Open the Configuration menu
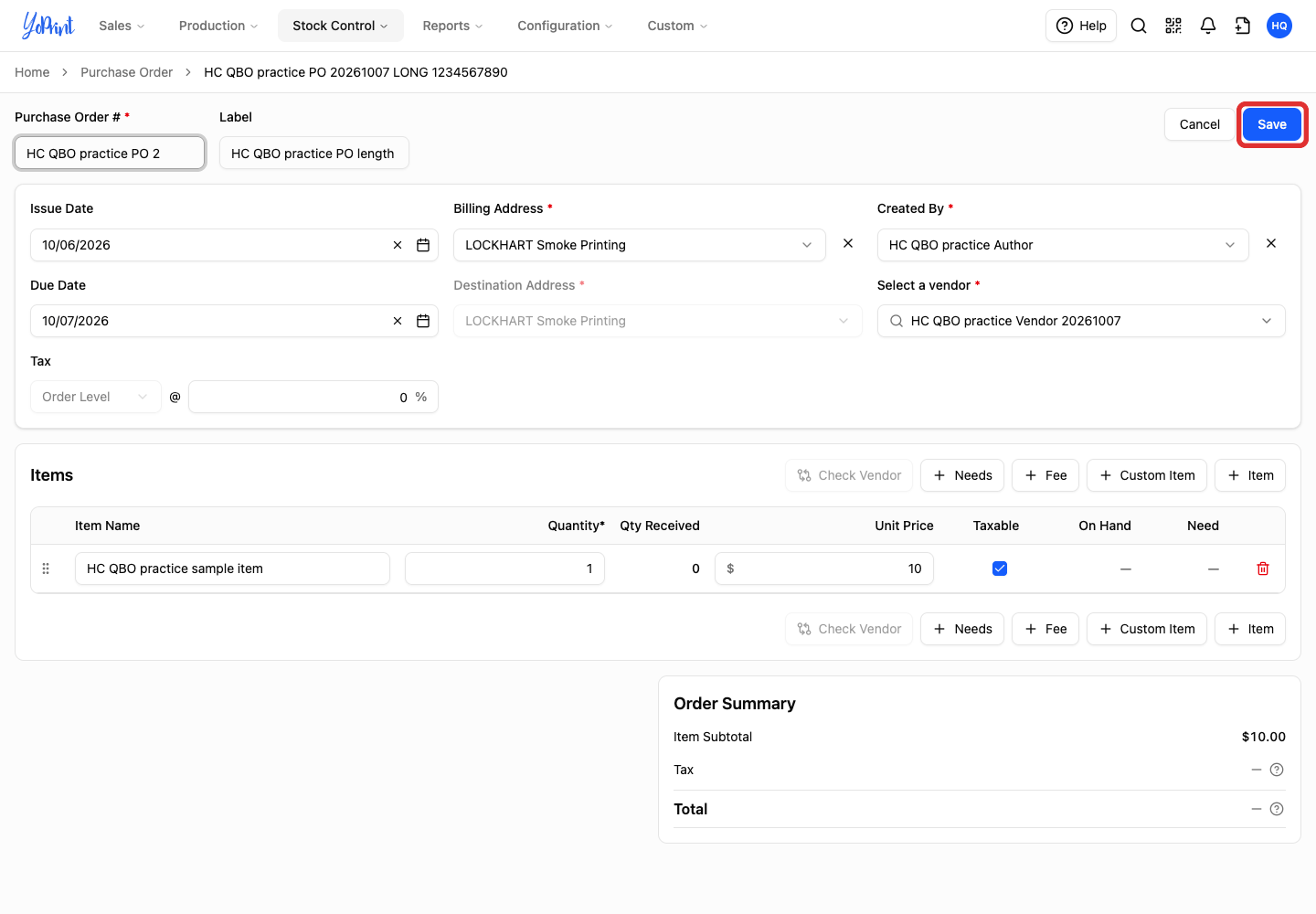 click(x=565, y=26)
